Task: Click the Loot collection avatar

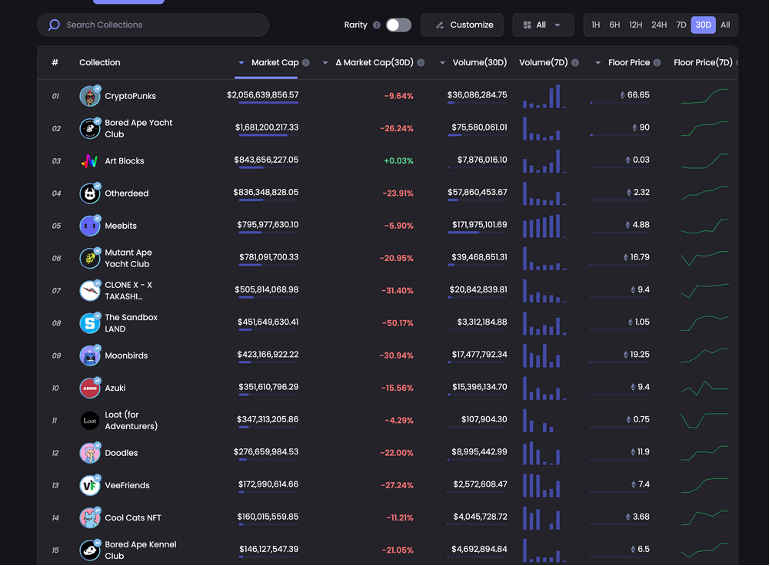Action: click(x=90, y=420)
